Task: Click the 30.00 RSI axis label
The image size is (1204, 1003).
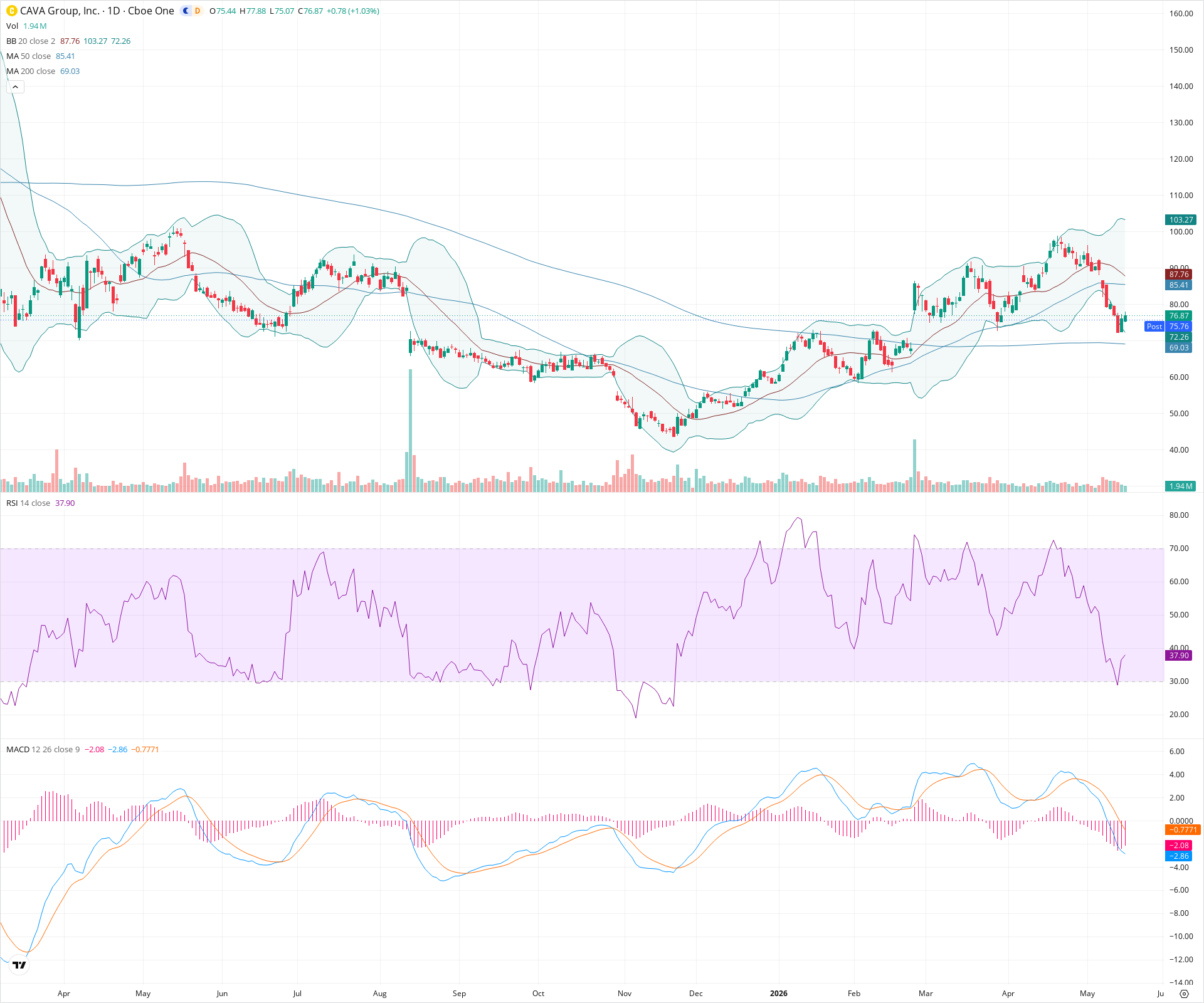Action: click(x=1179, y=681)
